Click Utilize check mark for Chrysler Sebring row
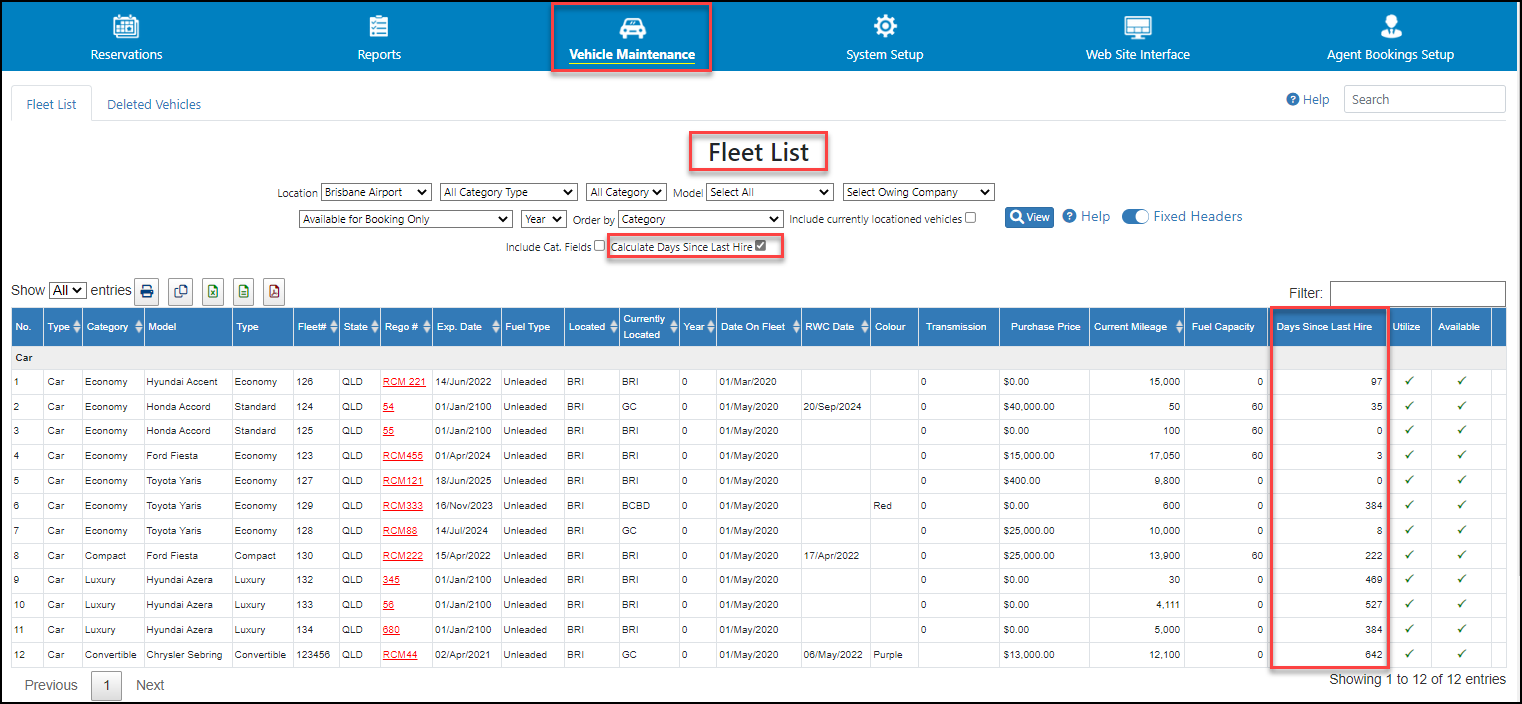Image resolution: width=1522 pixels, height=704 pixels. [1408, 654]
